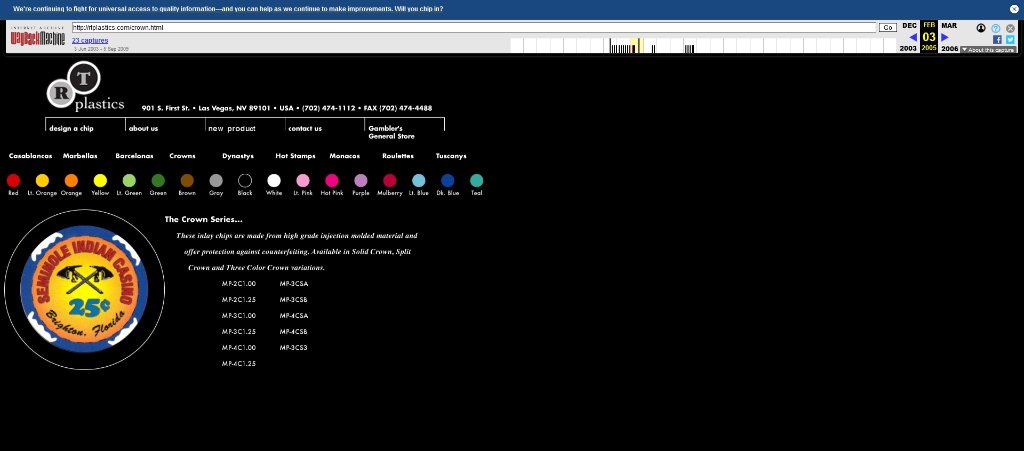The height and width of the screenshot is (451, 1024).
Task: Select the Tuscanys series tab
Action: (451, 156)
